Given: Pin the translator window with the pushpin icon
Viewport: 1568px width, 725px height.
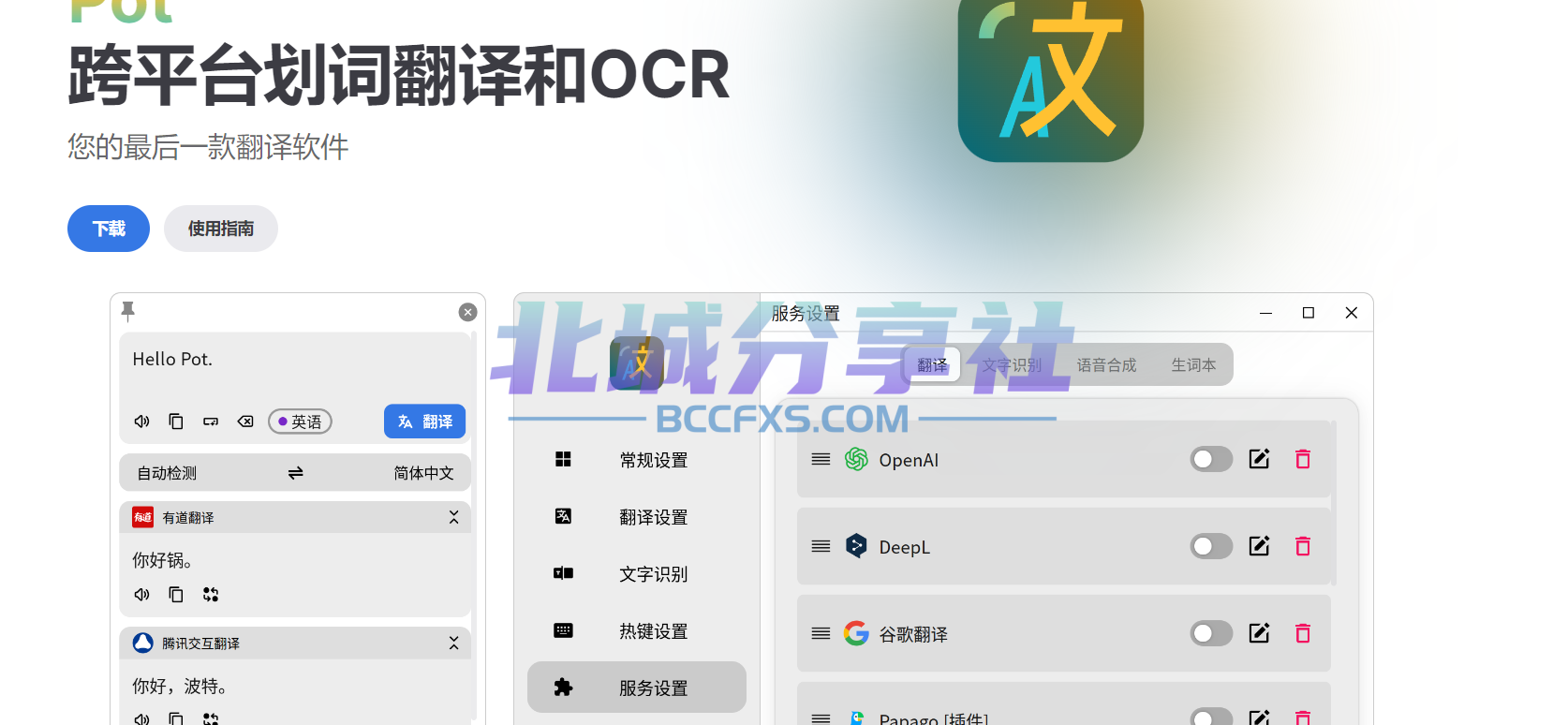Looking at the screenshot, I should point(128,310).
